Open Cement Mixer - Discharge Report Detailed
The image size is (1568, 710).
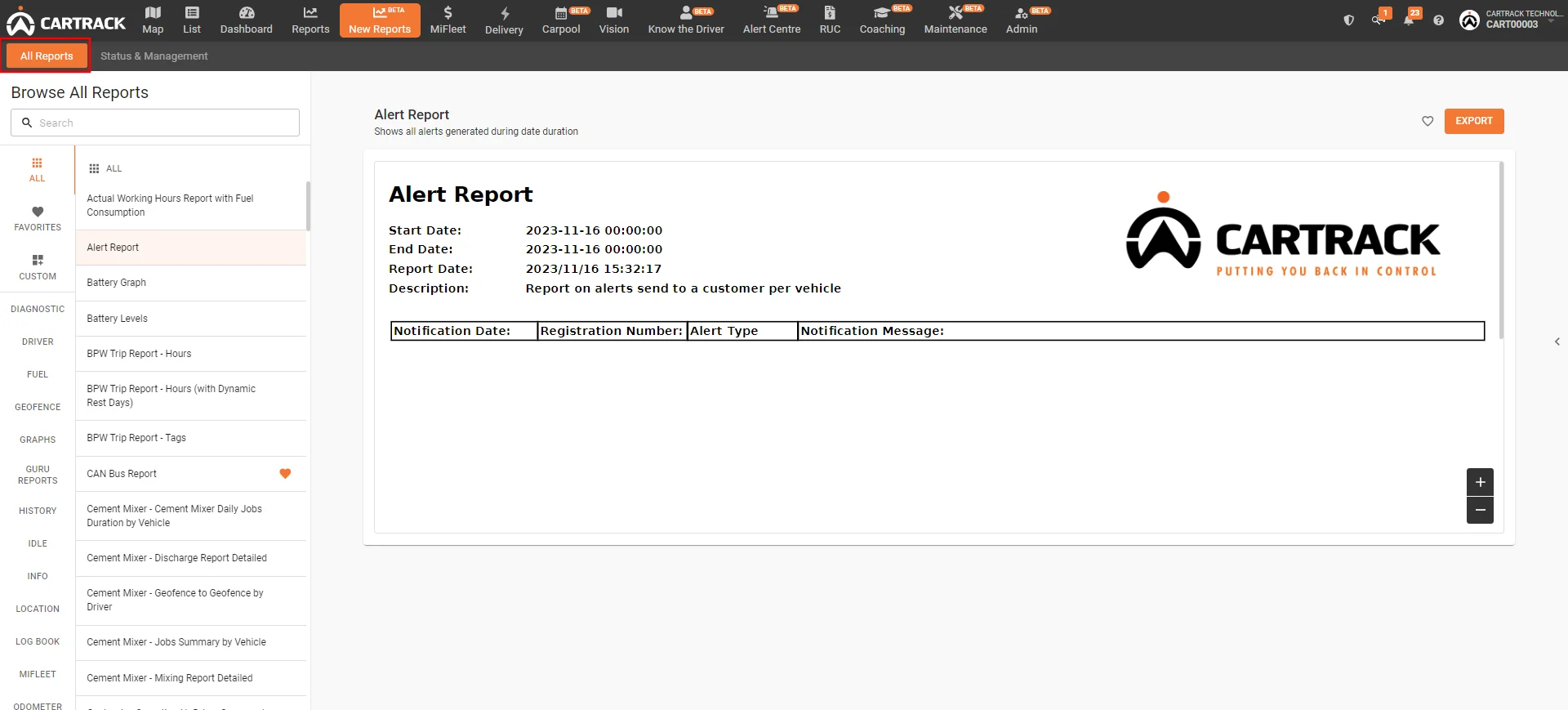pos(191,558)
